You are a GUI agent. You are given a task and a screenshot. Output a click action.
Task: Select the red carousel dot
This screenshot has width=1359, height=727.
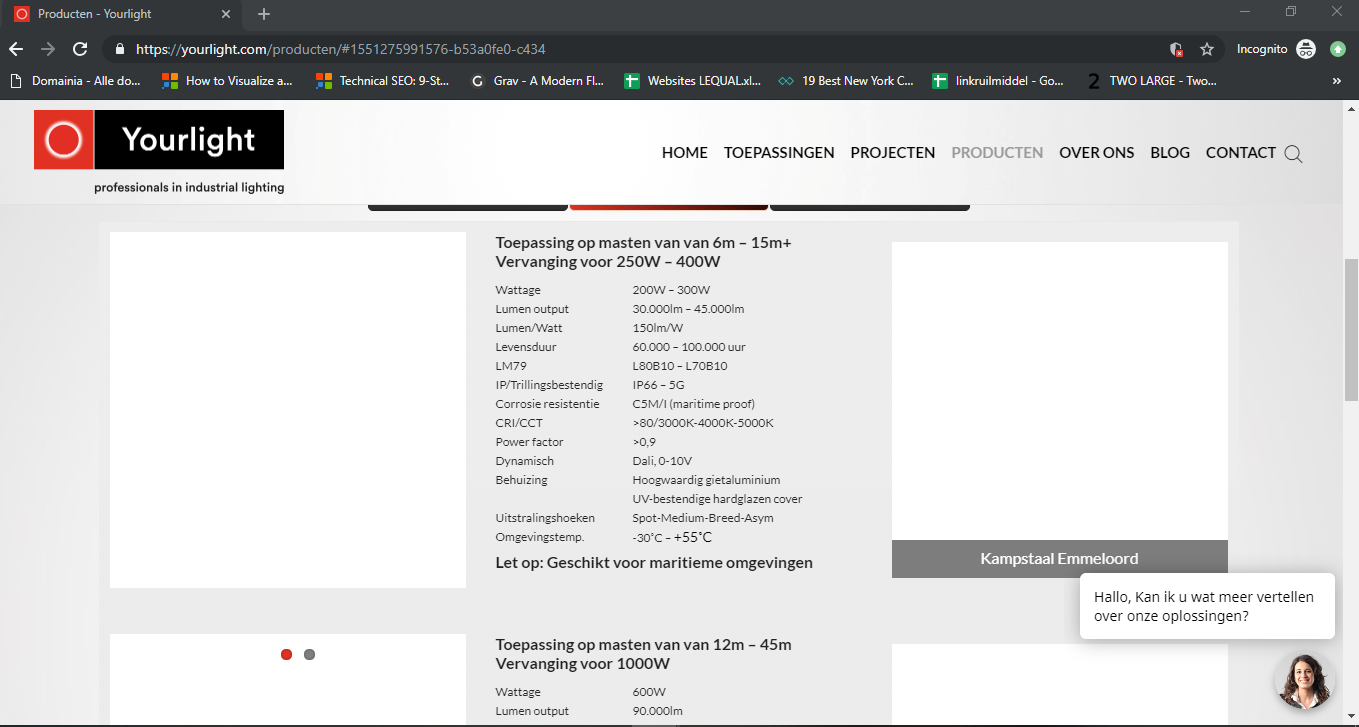click(x=286, y=655)
